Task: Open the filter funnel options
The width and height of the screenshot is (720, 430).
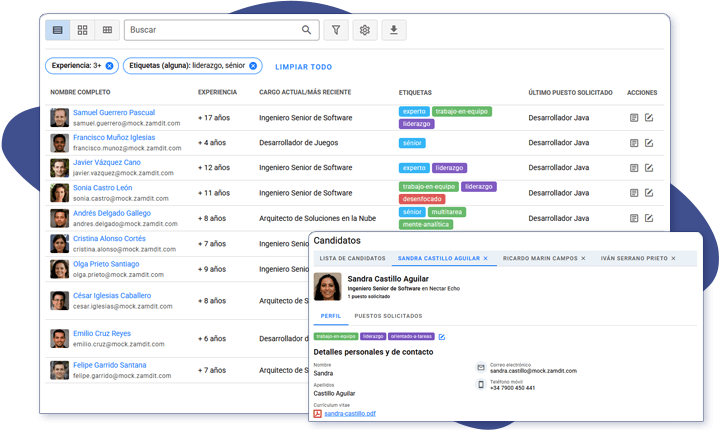Action: 337,30
